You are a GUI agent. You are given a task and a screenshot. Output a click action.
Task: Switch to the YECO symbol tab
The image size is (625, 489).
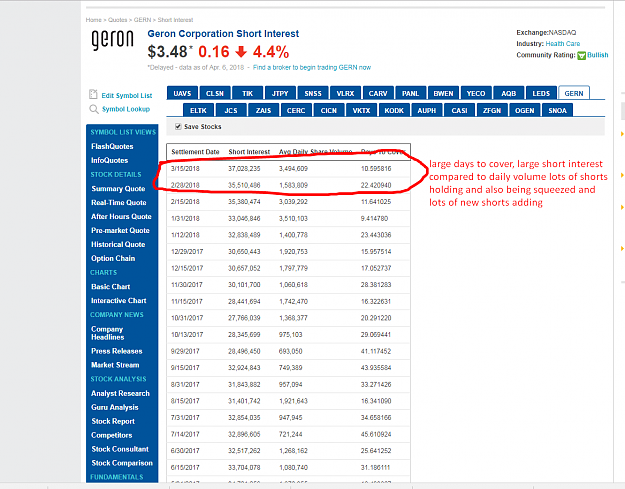[x=476, y=93]
